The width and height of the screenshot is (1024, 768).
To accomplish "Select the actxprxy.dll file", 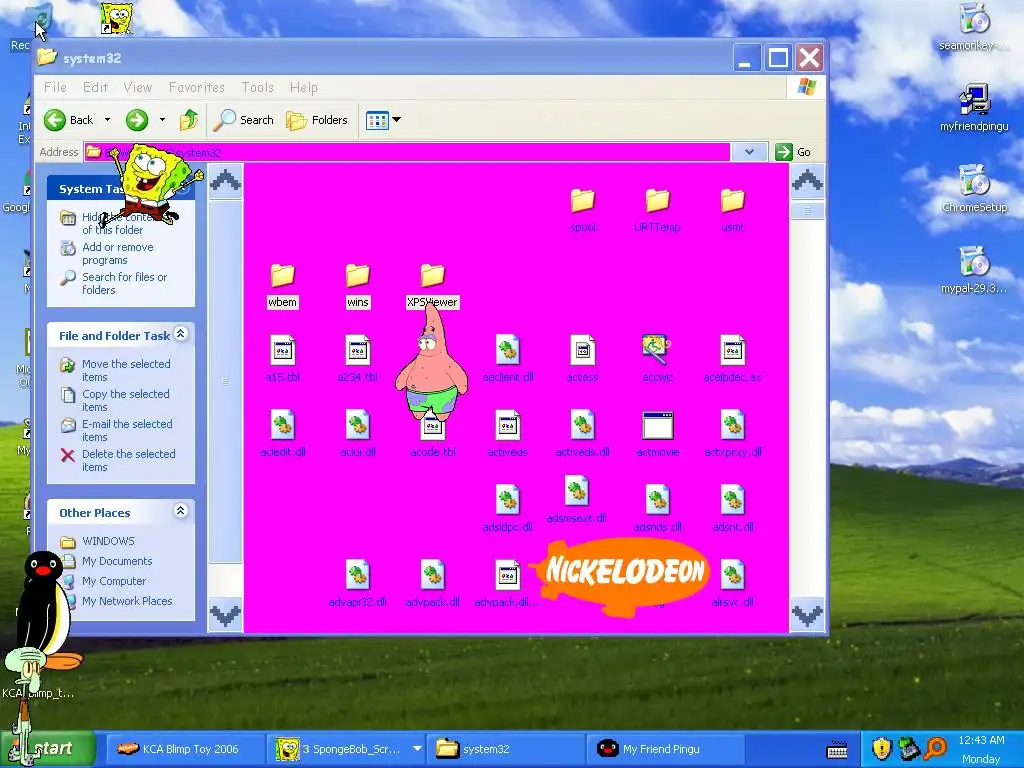I will (x=732, y=434).
